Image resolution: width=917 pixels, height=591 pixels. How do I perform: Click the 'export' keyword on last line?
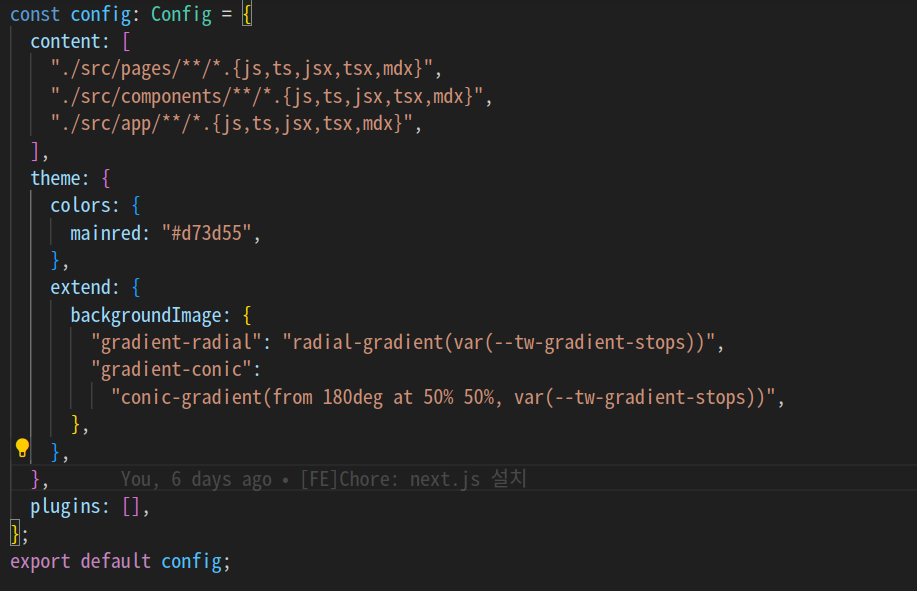tap(40, 562)
